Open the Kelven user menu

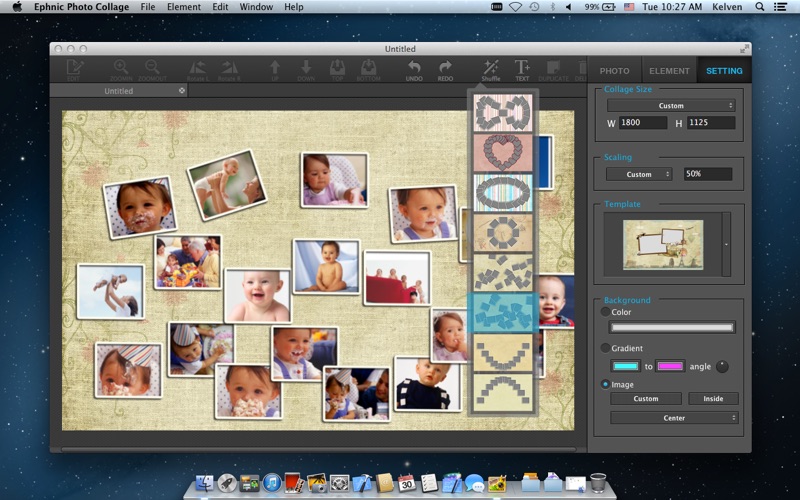pos(727,7)
